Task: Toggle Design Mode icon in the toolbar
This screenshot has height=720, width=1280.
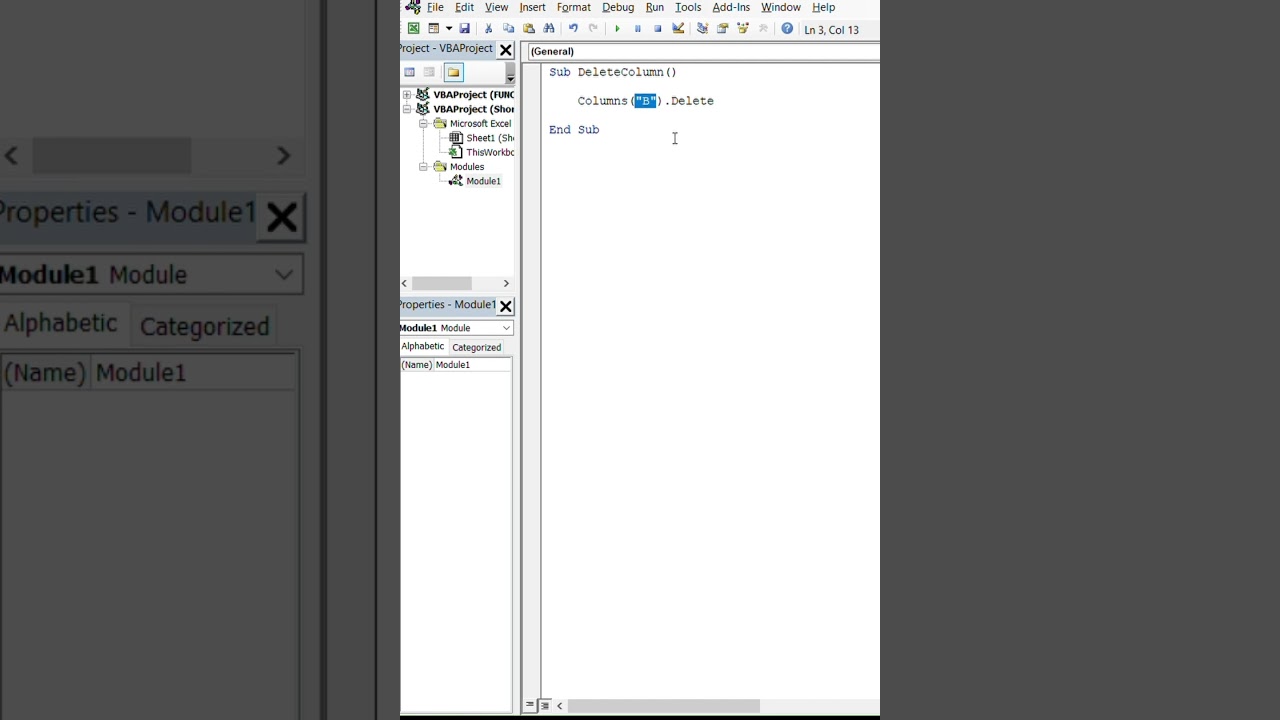Action: click(x=678, y=29)
